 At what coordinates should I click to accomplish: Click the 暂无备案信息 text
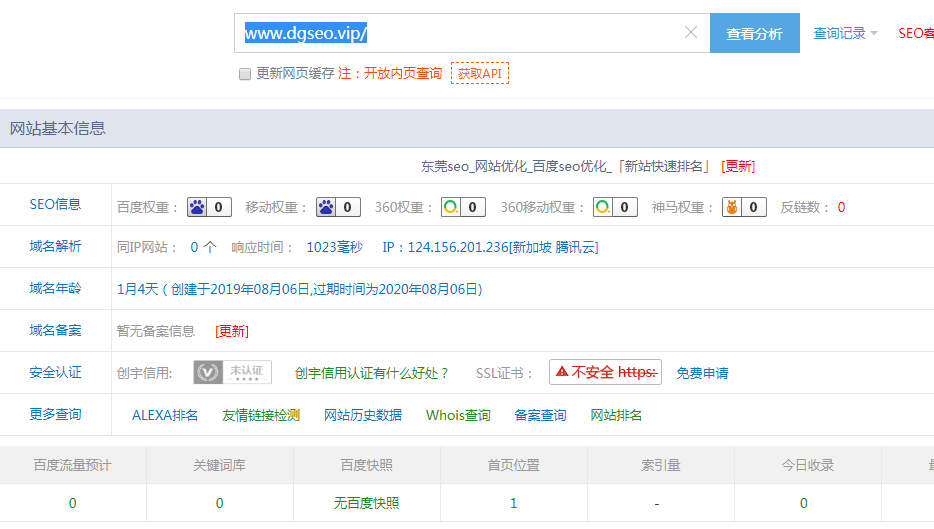[x=156, y=331]
